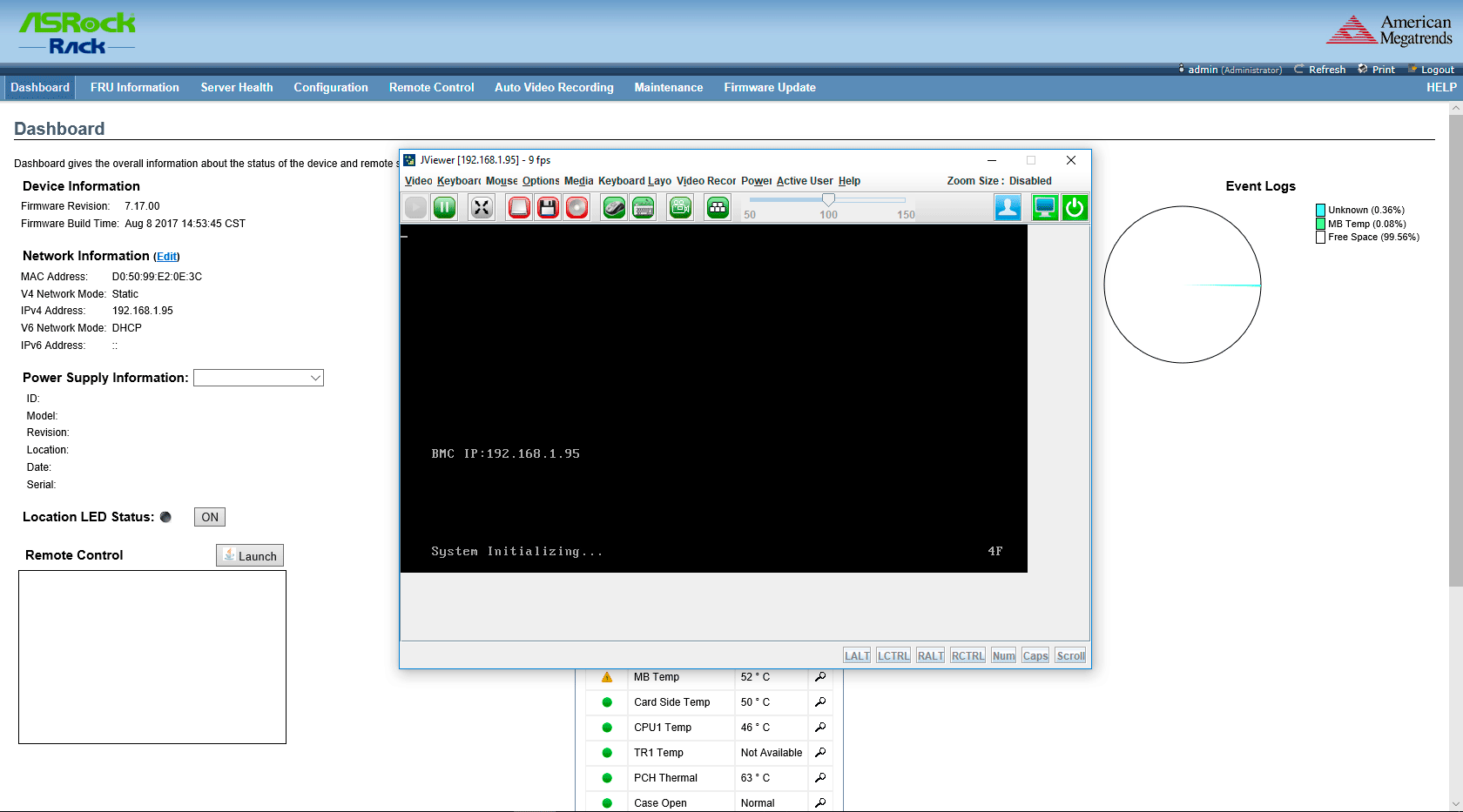The width and height of the screenshot is (1463, 812).
Task: Click the blue active users icon
Action: pyautogui.click(x=1008, y=207)
